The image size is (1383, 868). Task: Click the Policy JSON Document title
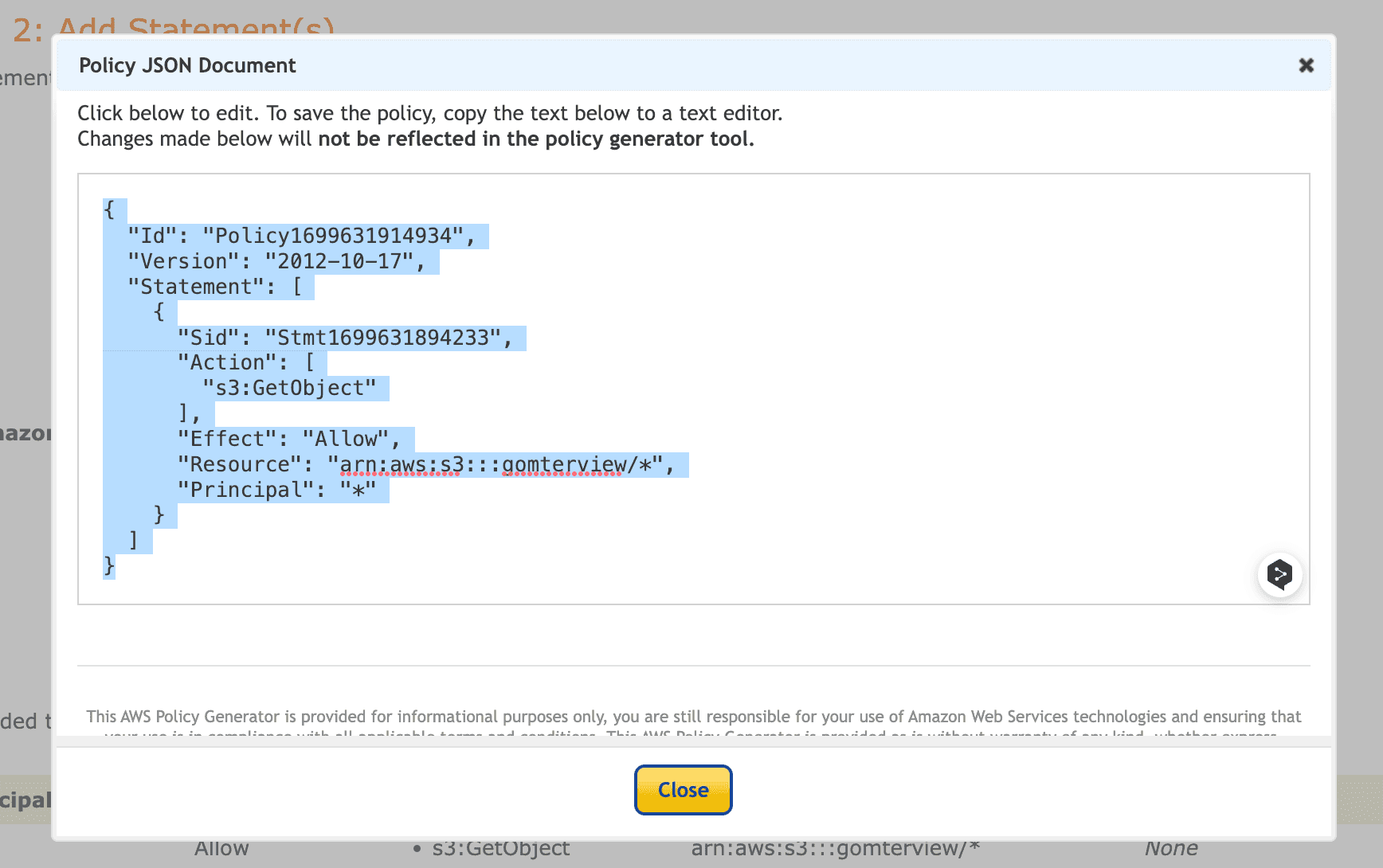[187, 65]
